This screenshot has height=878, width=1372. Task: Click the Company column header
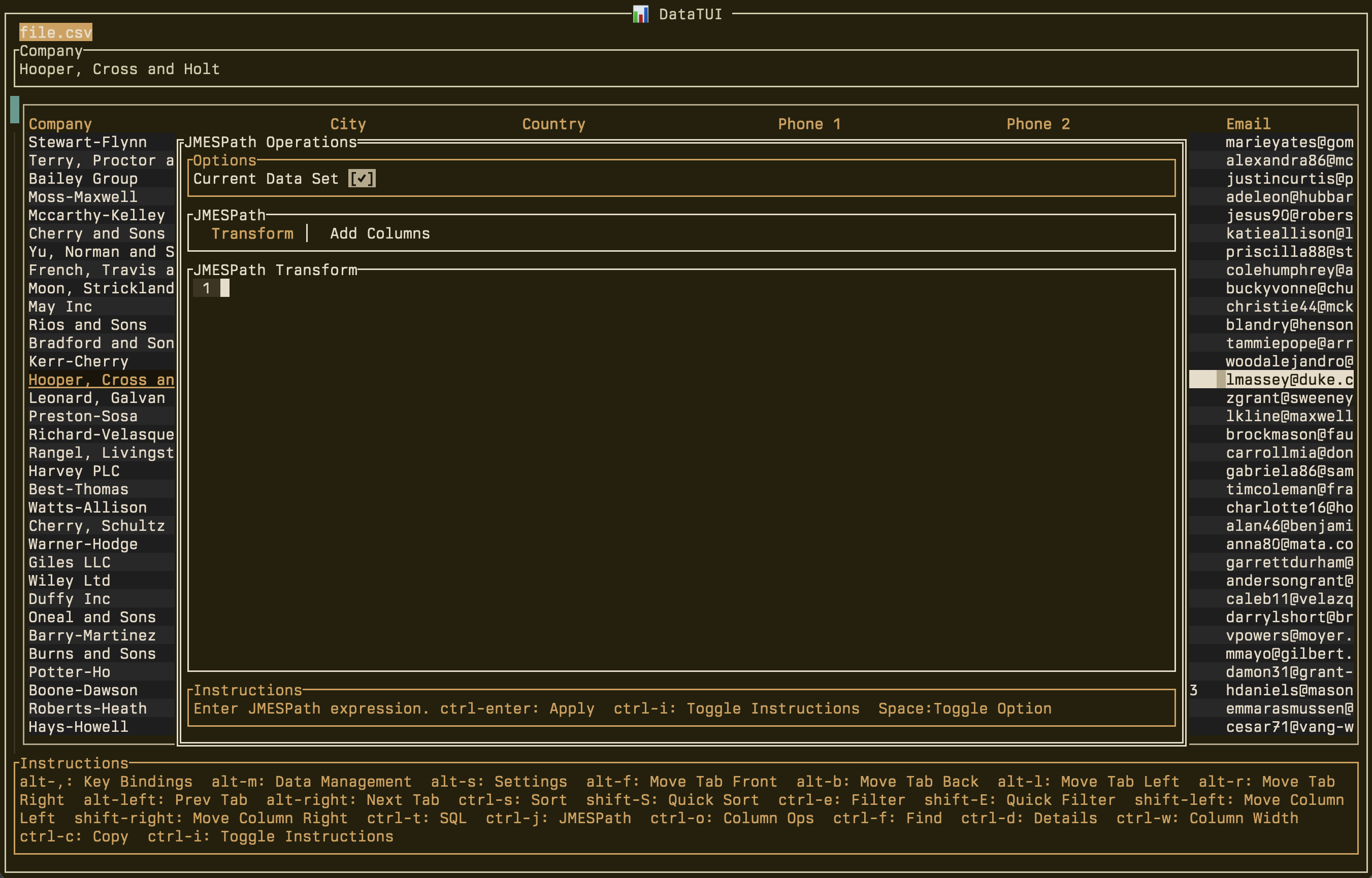(x=60, y=124)
